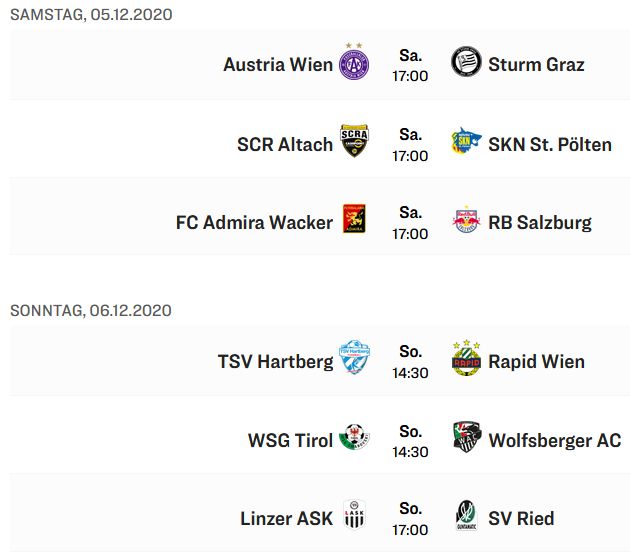Open the Rapid Wien green crest
630x557 pixels.
(466, 357)
